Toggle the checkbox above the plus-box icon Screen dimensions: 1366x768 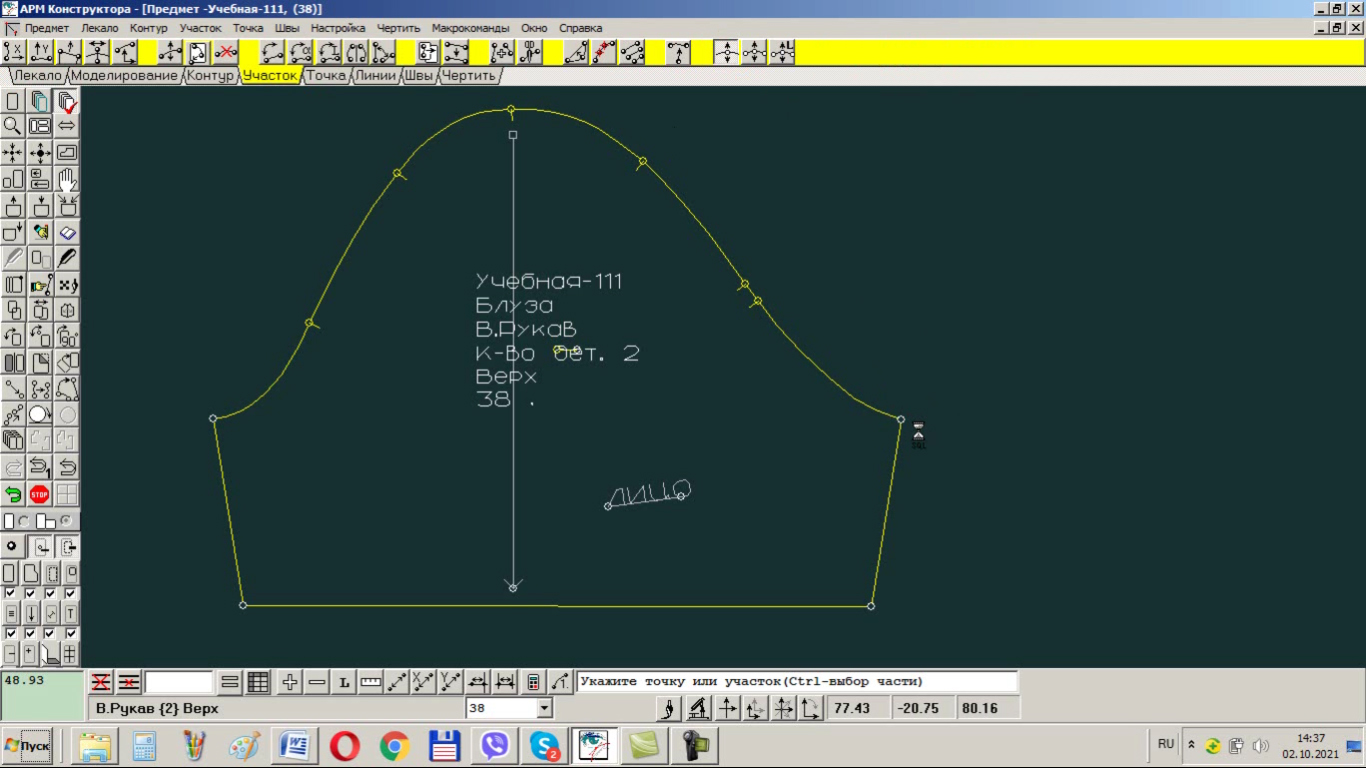click(31, 634)
